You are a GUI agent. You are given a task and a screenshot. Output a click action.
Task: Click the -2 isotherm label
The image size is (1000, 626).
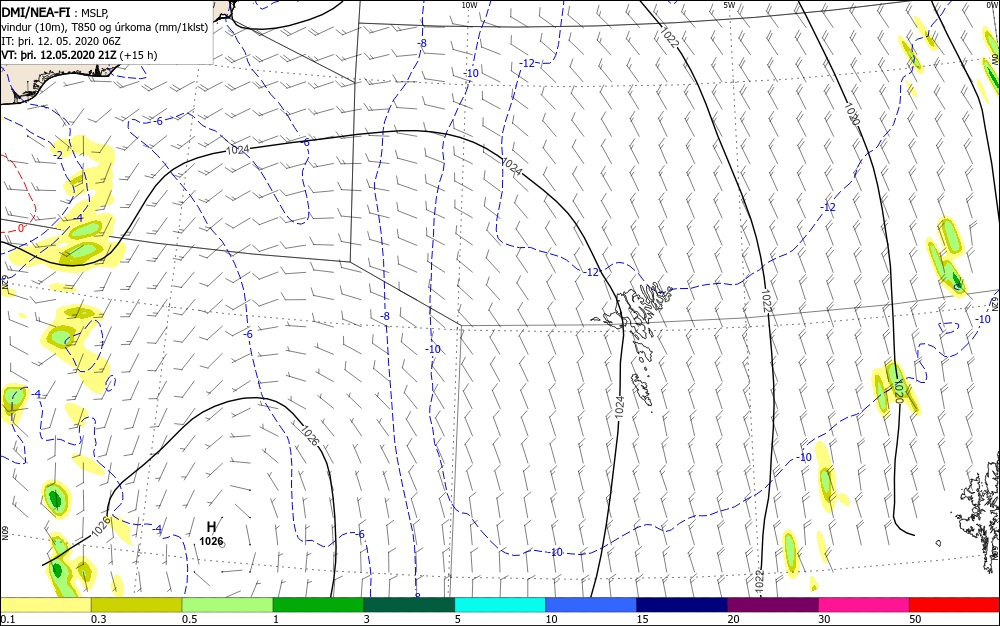click(x=58, y=155)
